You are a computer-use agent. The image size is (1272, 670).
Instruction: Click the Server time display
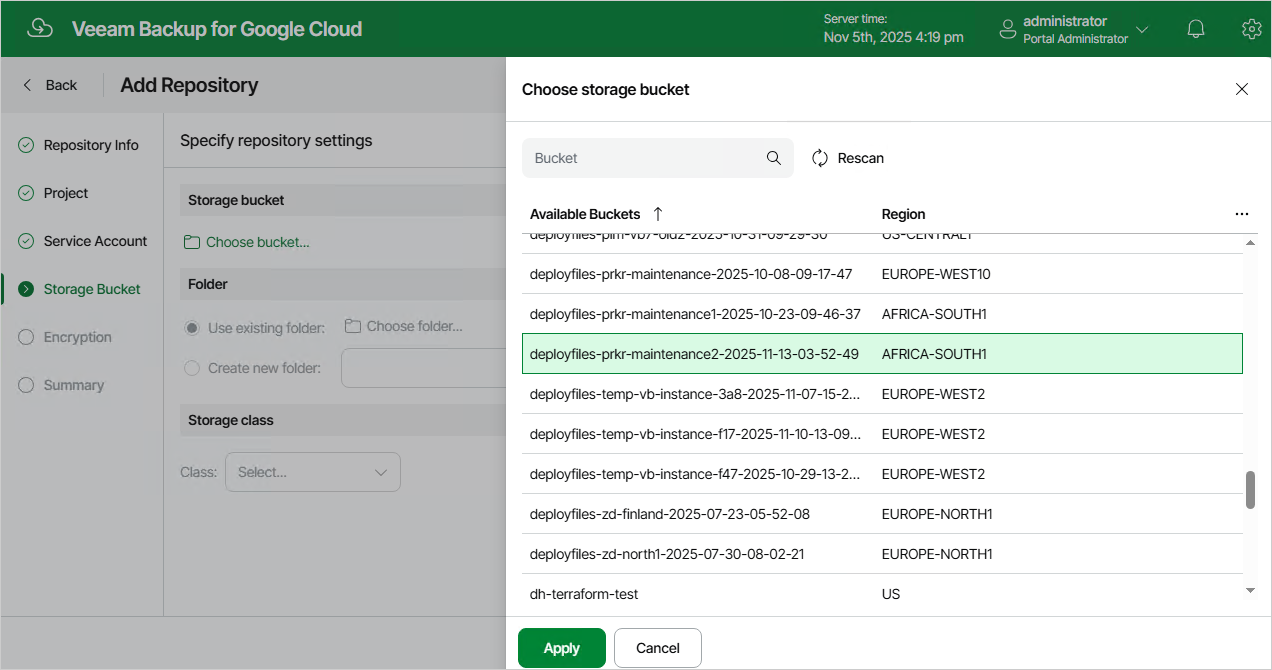(894, 29)
